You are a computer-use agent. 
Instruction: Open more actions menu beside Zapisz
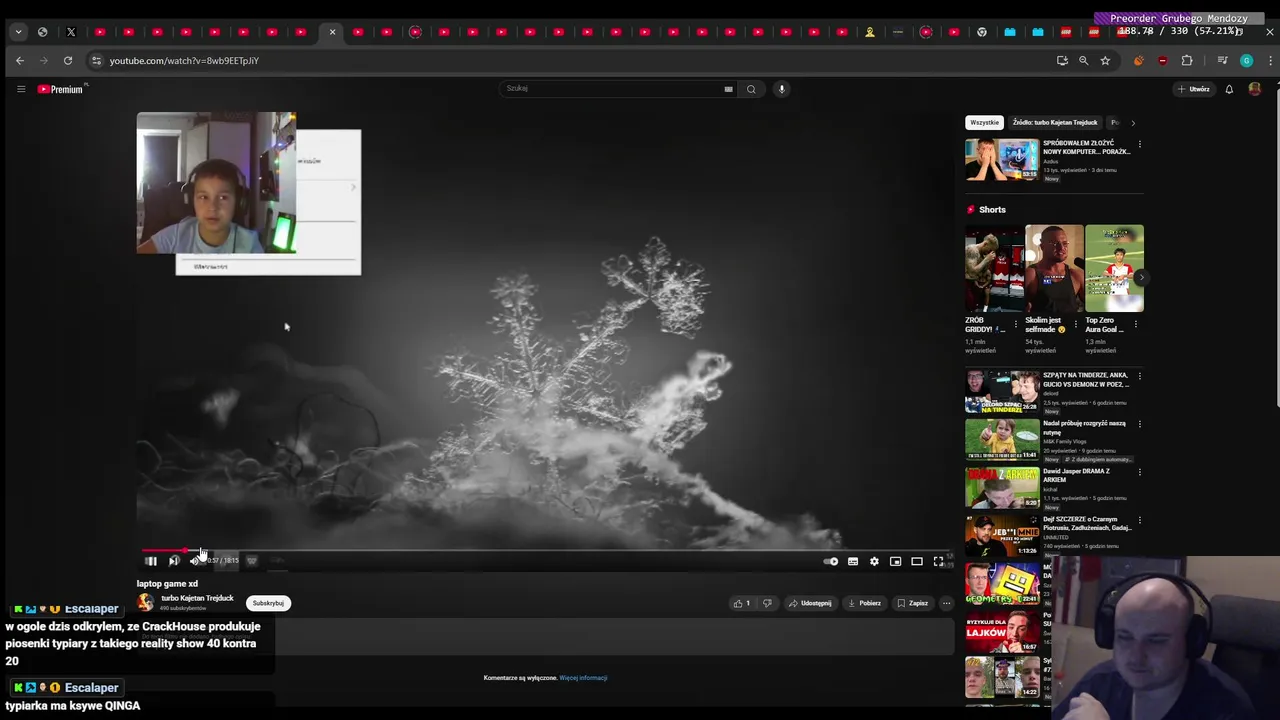tap(946, 603)
